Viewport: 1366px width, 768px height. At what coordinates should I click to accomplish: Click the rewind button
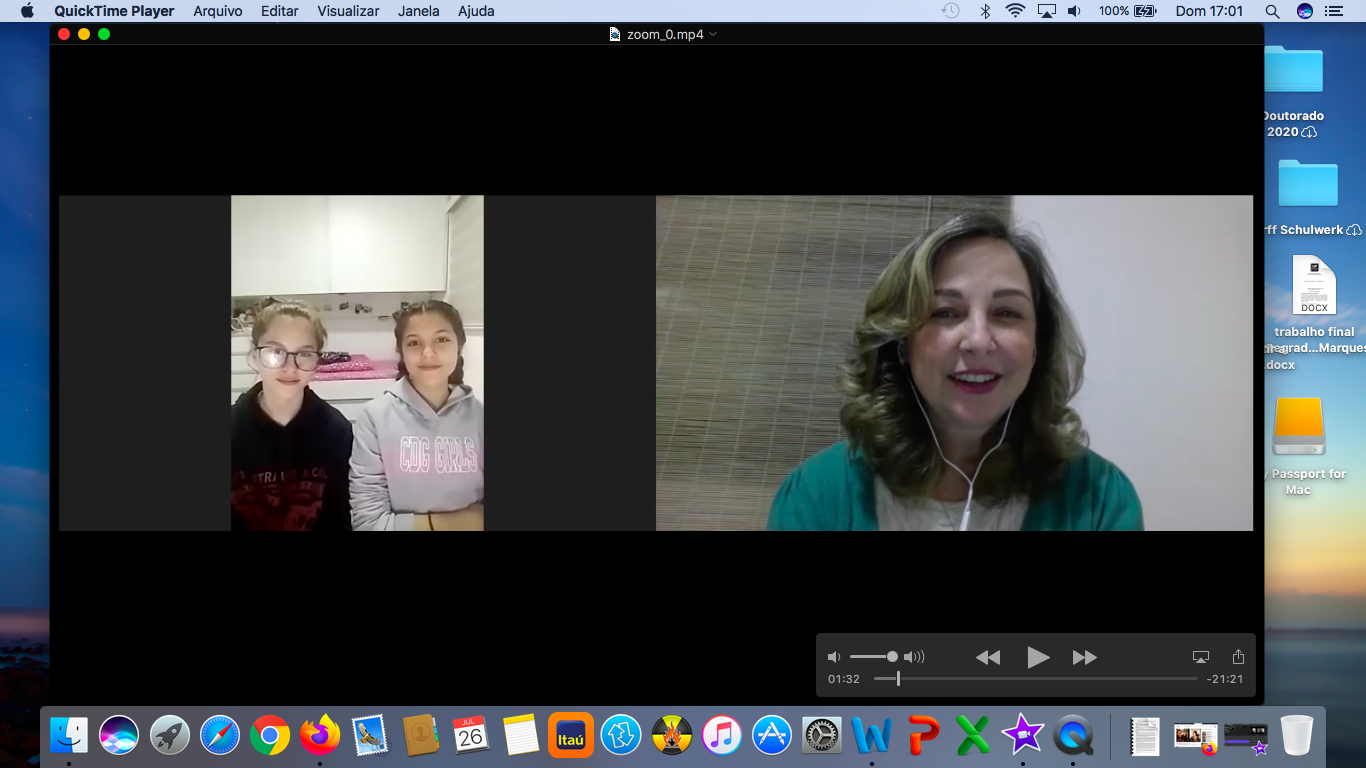pos(987,657)
